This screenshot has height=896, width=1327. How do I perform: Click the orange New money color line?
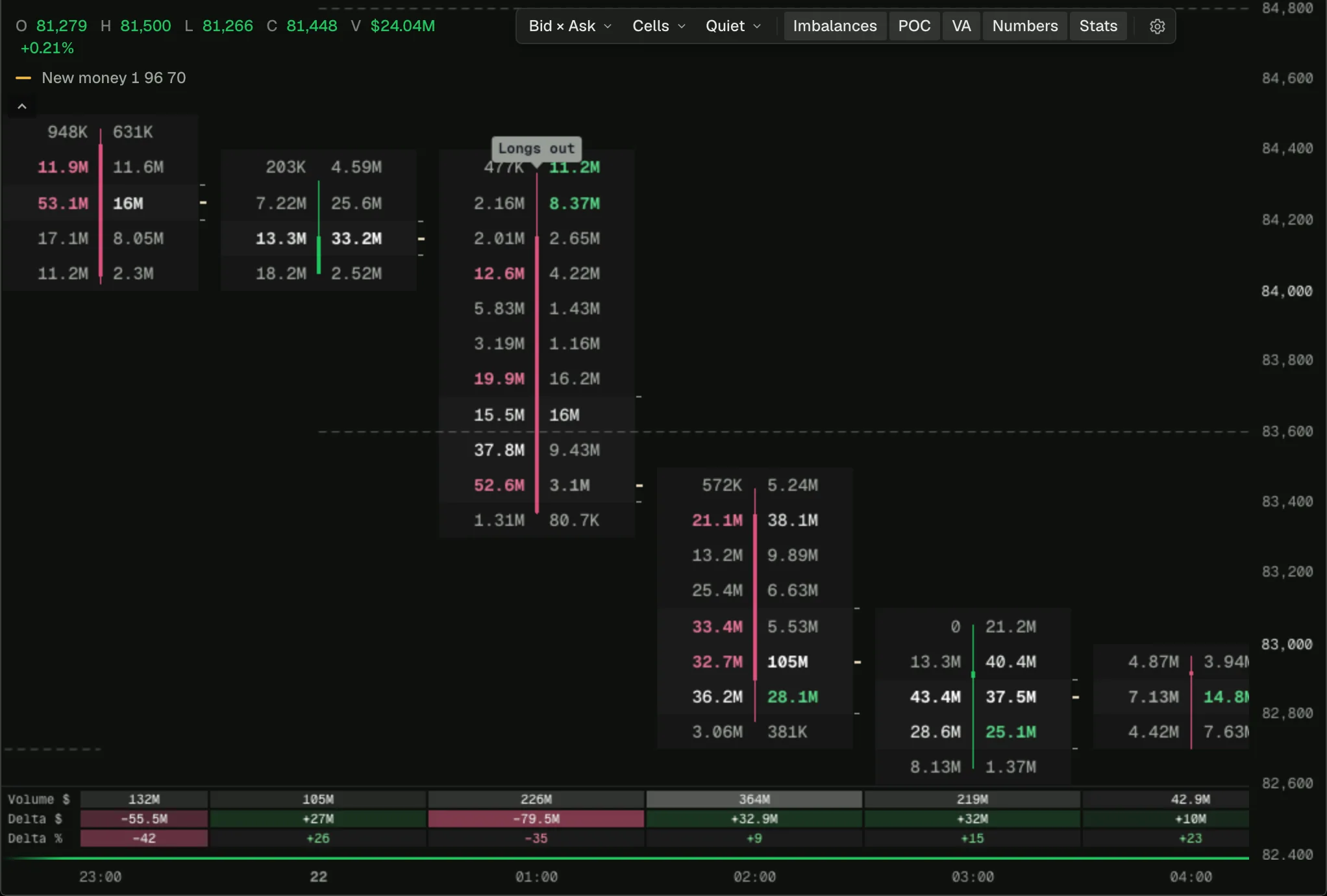click(23, 78)
